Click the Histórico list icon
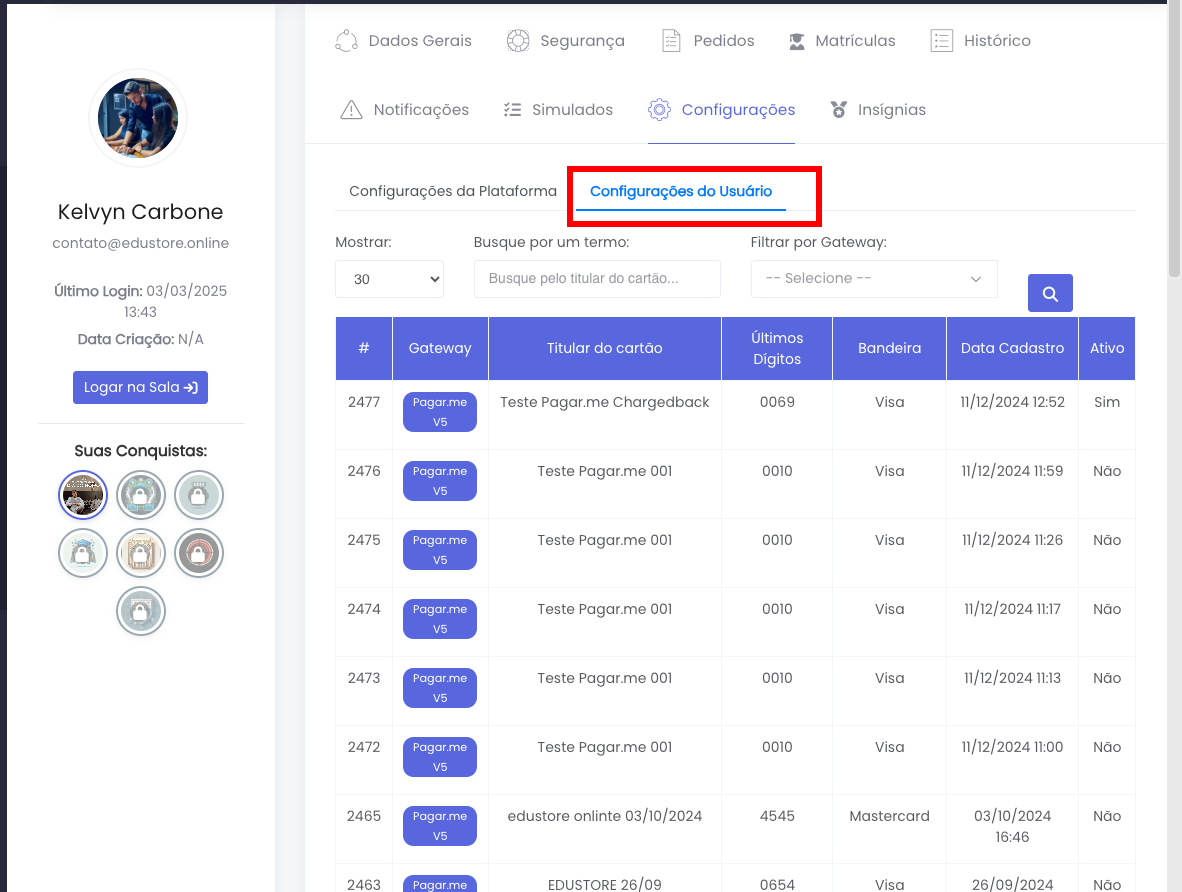Screen dimensions: 1182x892 point(941,41)
